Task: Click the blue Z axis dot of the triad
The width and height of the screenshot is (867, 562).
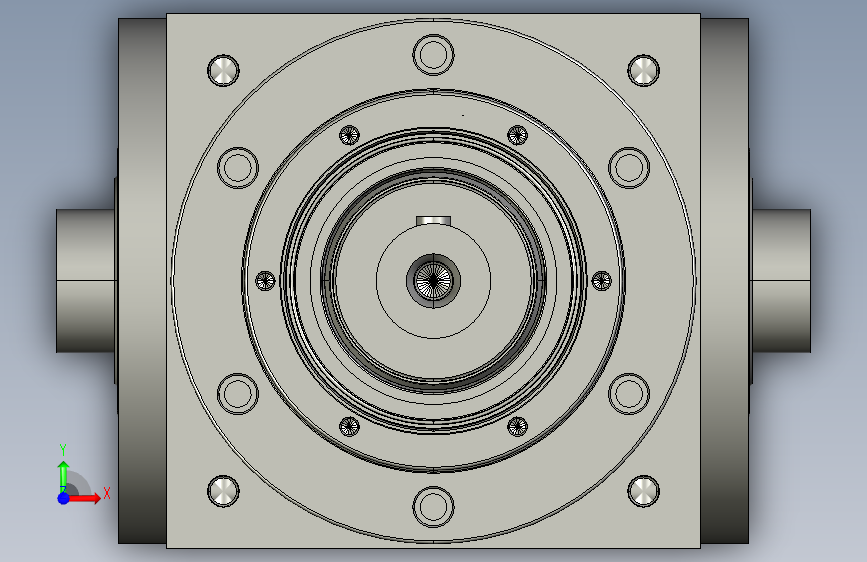Action: pos(64,498)
